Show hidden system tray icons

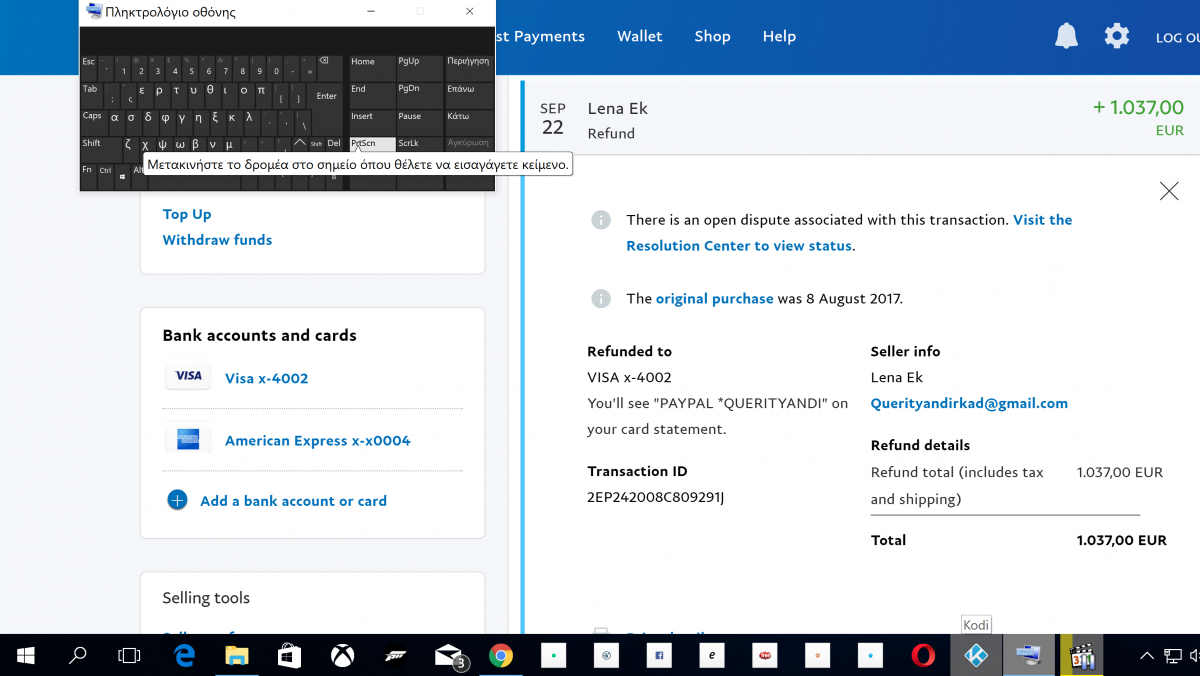coord(1146,655)
